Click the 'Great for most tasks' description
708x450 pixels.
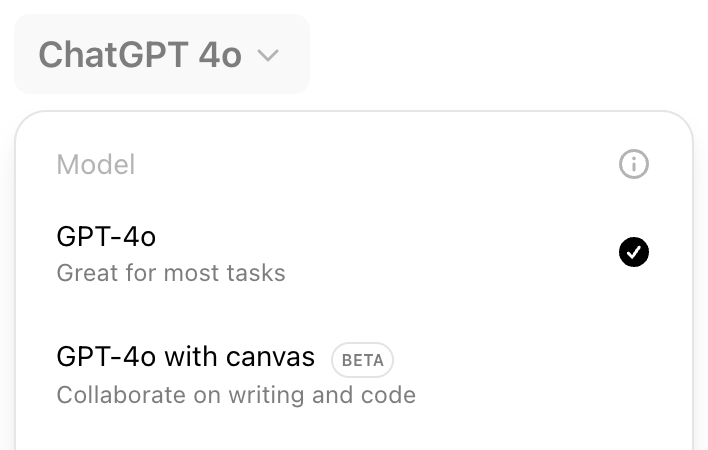pos(171,273)
